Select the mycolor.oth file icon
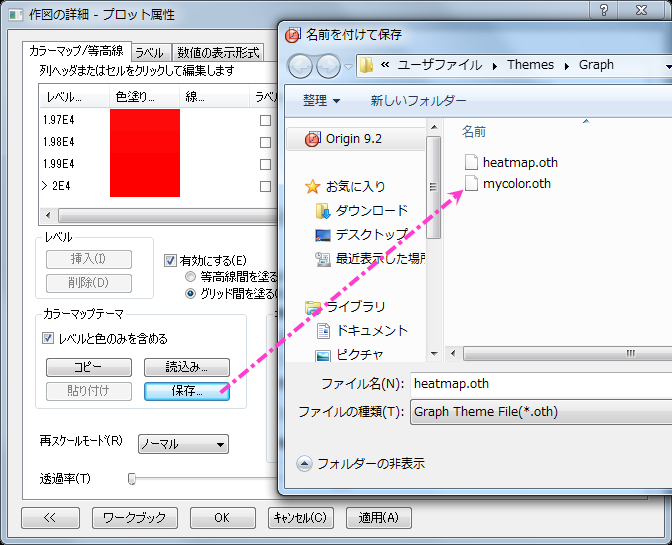 (x=471, y=183)
